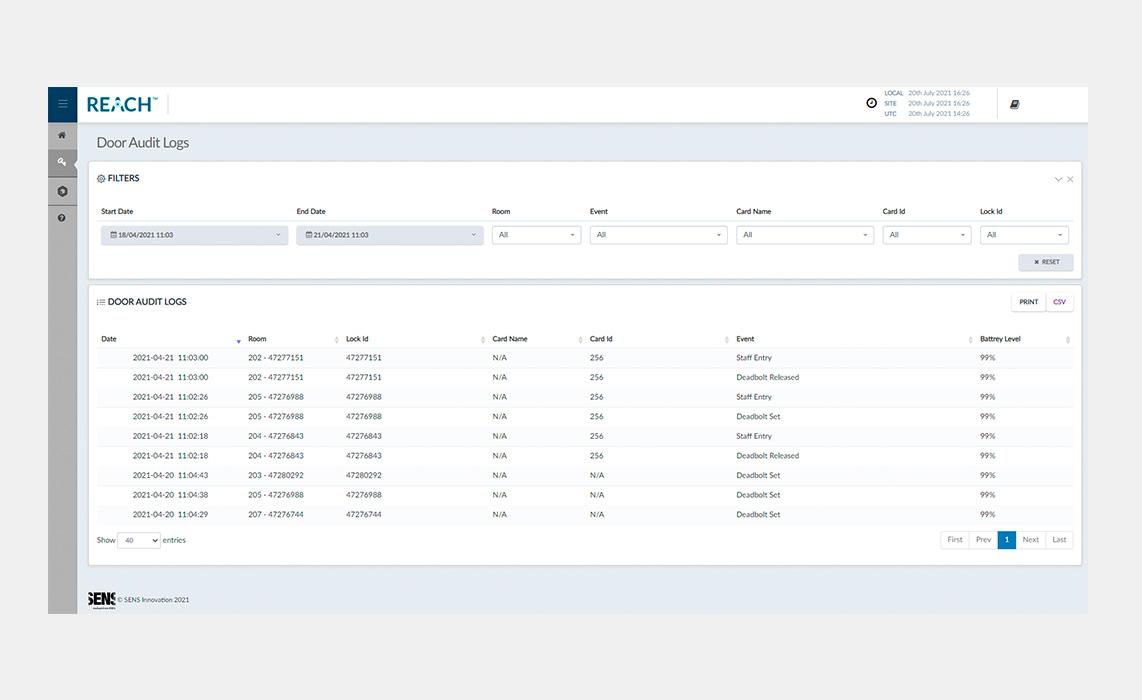Open the Card Id filter dropdown
This screenshot has height=700, width=1142.
coord(926,235)
